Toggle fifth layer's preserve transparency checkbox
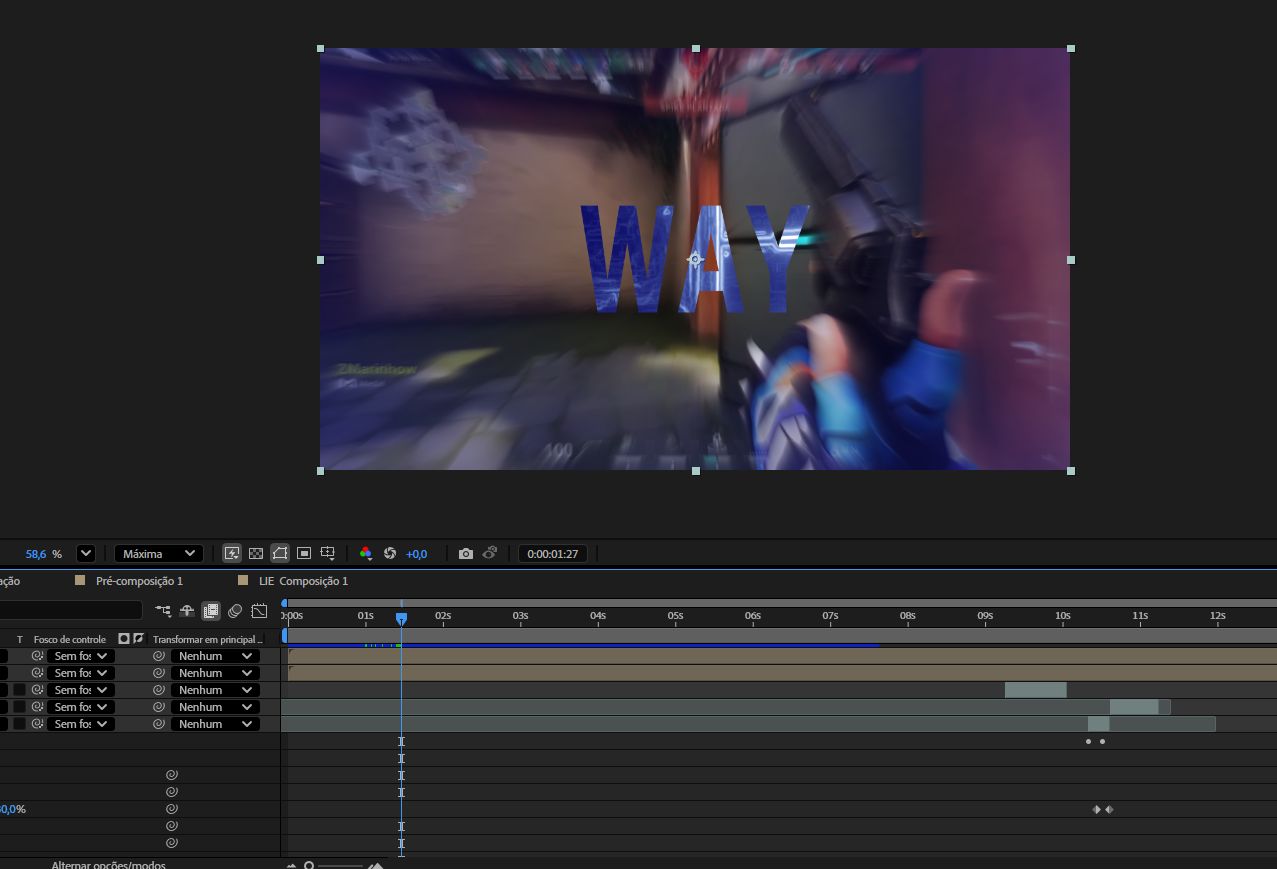The image size is (1277, 869). [x=19, y=724]
